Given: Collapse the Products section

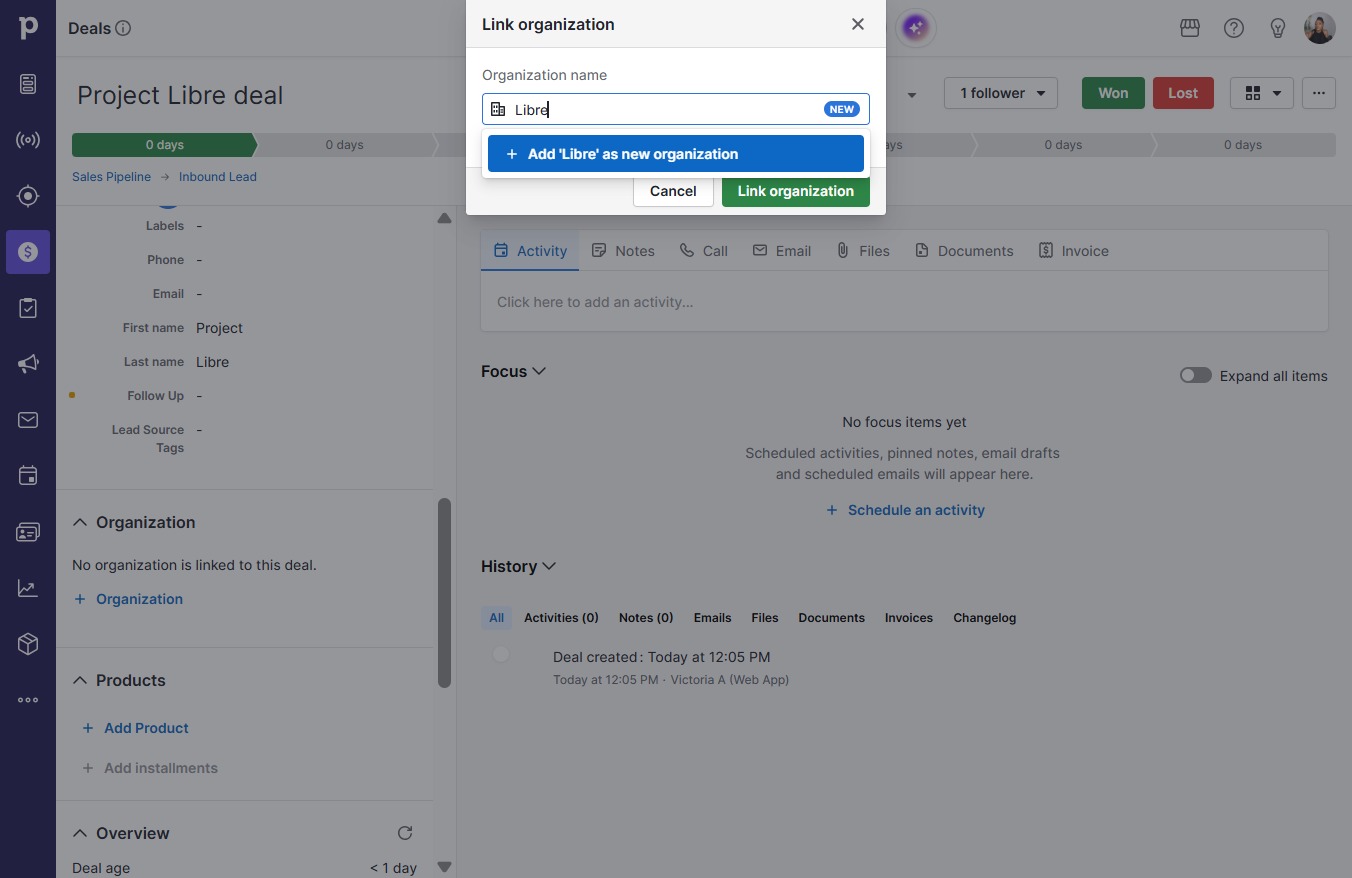Looking at the screenshot, I should pos(80,680).
